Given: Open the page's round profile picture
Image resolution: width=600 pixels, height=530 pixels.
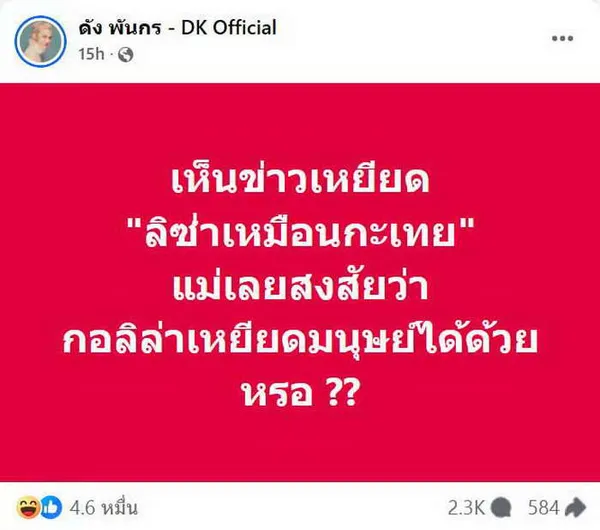Looking at the screenshot, I should pos(40,41).
